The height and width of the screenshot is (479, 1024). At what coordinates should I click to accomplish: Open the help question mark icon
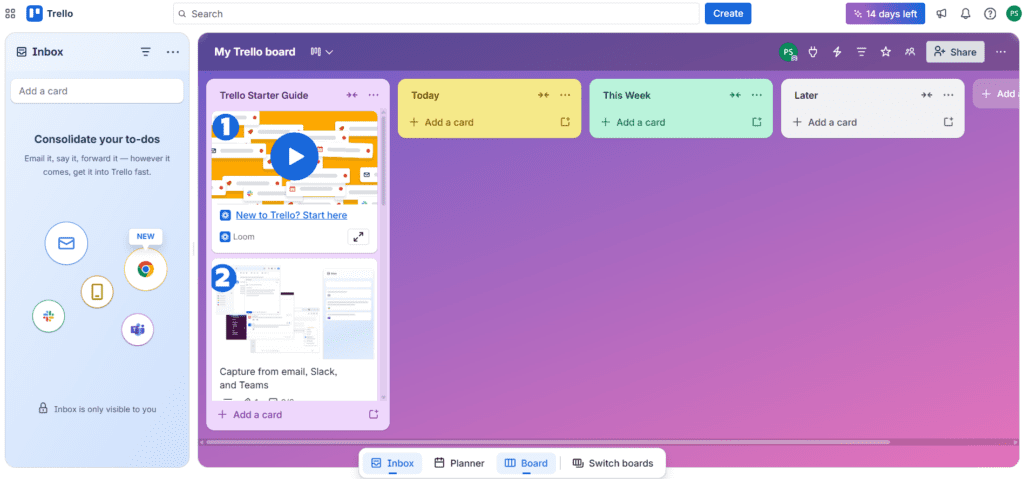pyautogui.click(x=990, y=14)
